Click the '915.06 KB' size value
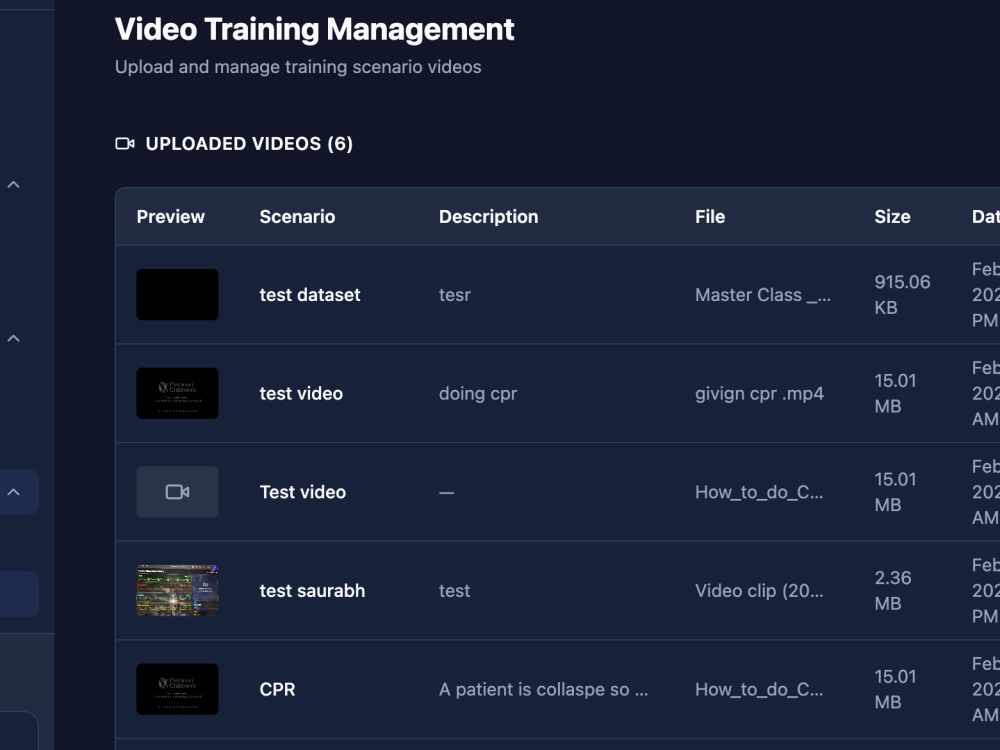Viewport: 1000px width, 750px height. tap(902, 295)
